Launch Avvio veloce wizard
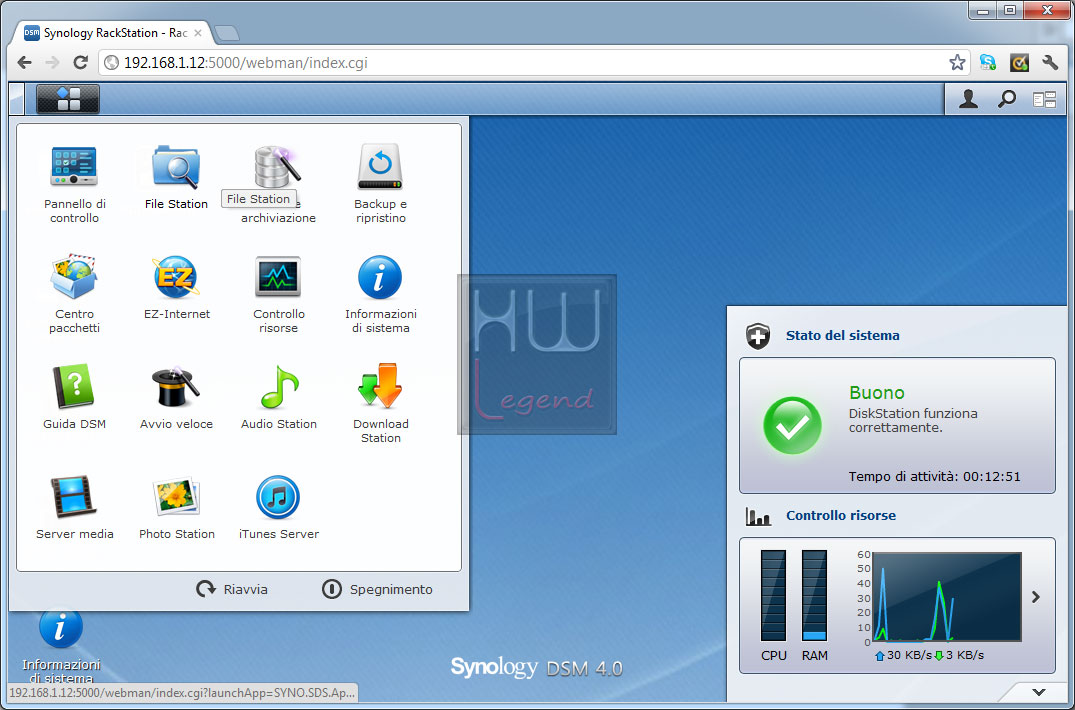The width and height of the screenshot is (1075, 710). (x=176, y=396)
